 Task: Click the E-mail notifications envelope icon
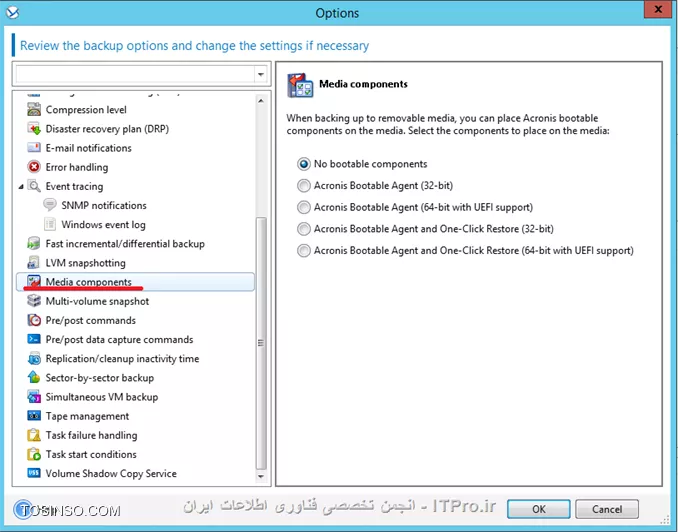(34, 147)
